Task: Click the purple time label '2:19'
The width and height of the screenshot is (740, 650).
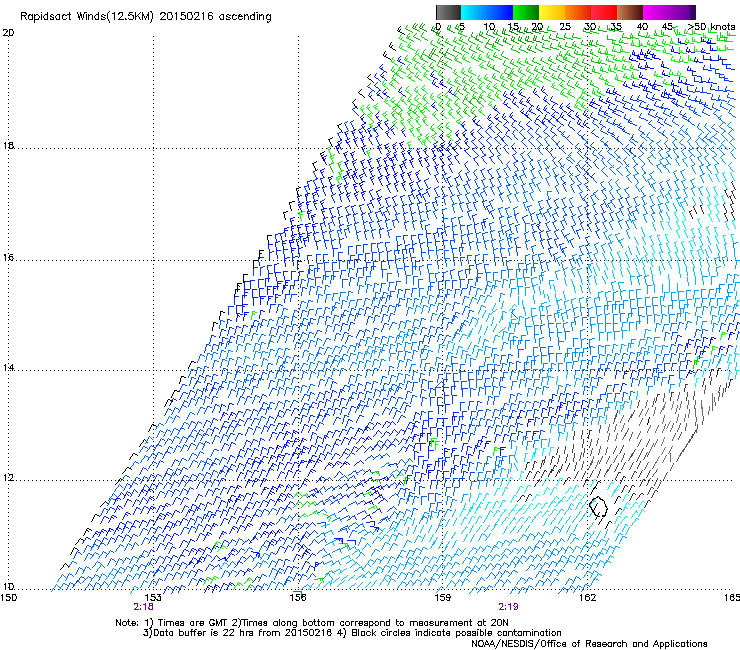Action: pos(508,607)
